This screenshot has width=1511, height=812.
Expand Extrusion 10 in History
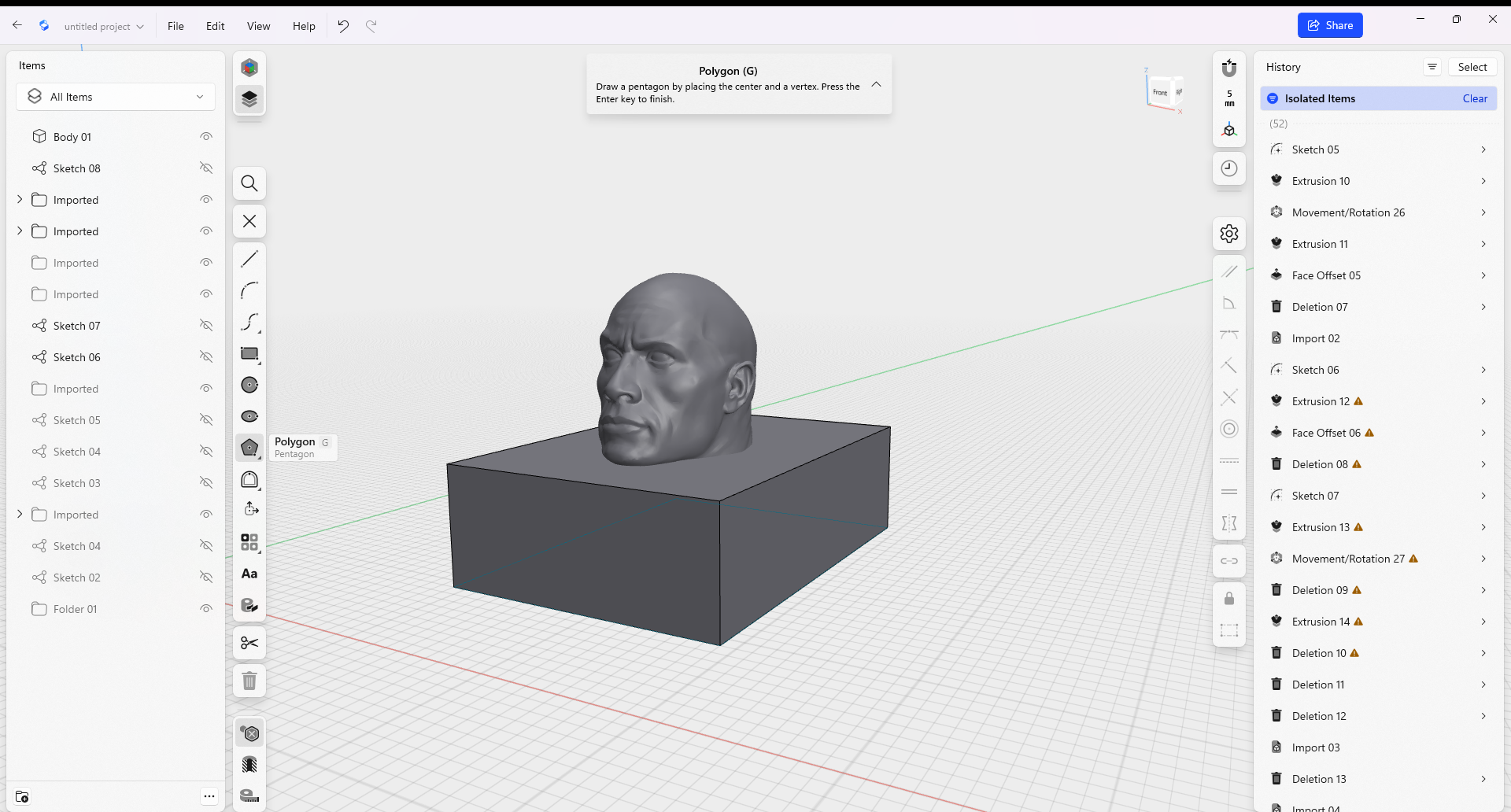(x=1483, y=181)
